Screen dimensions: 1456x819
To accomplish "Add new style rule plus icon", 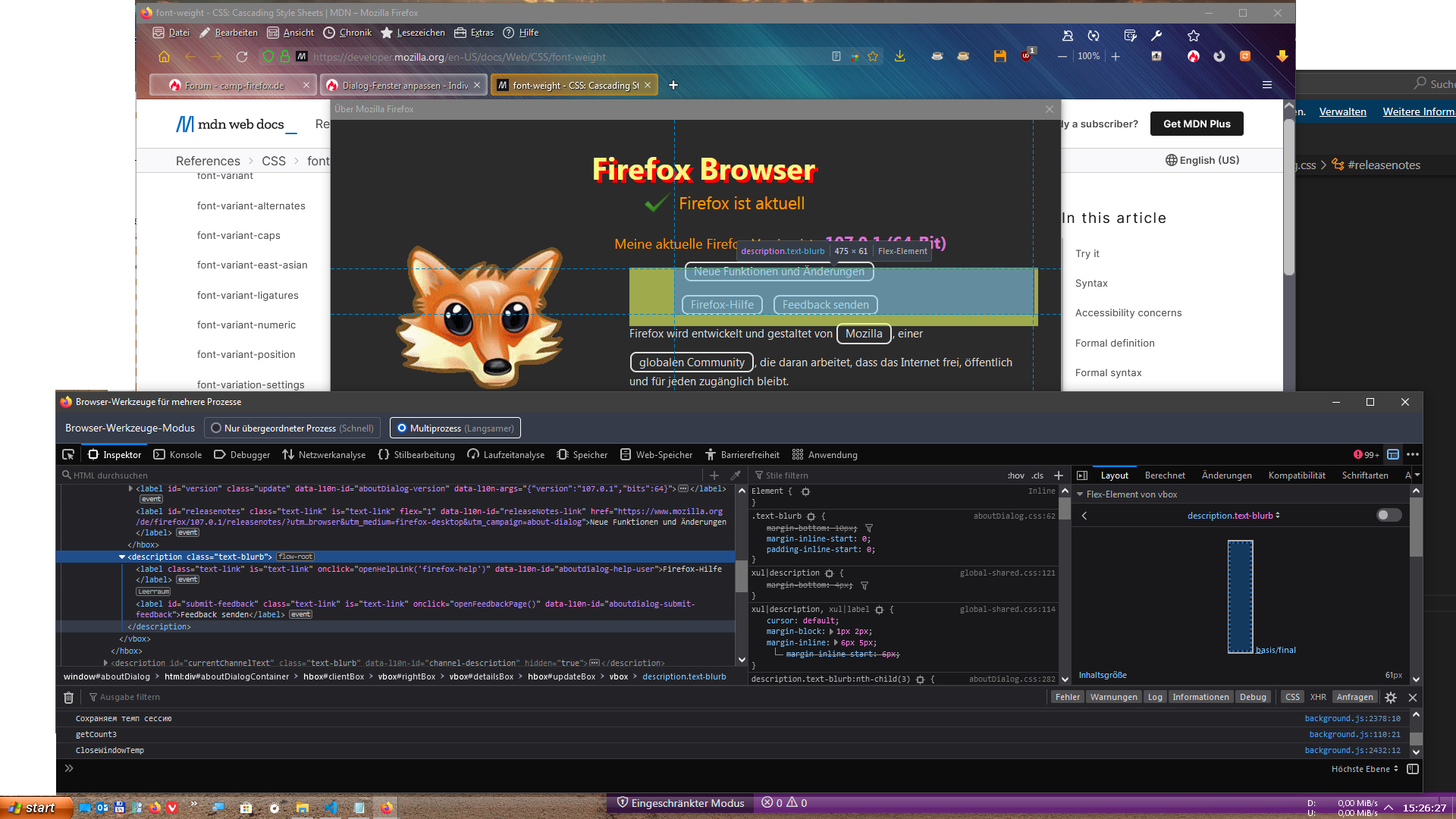I will 1059,475.
